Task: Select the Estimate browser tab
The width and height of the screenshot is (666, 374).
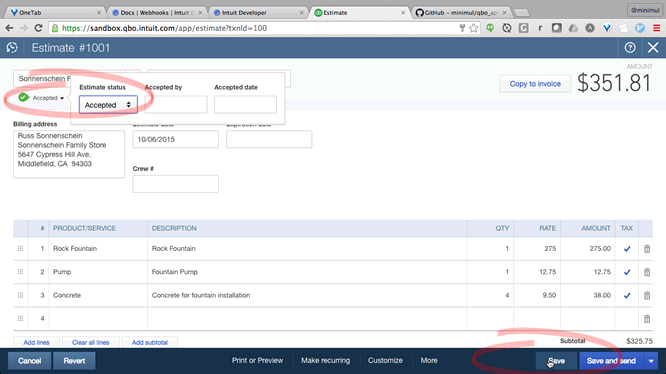Action: (x=359, y=13)
